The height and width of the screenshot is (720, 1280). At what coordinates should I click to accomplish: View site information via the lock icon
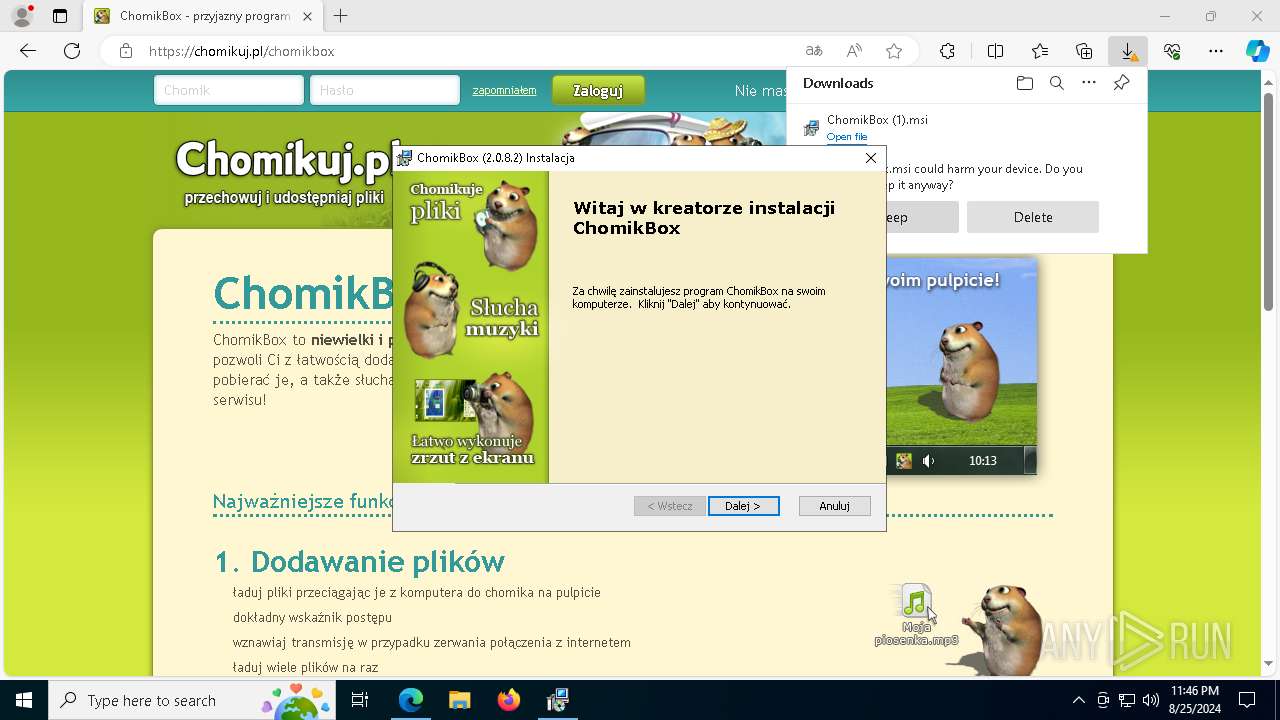click(x=125, y=51)
